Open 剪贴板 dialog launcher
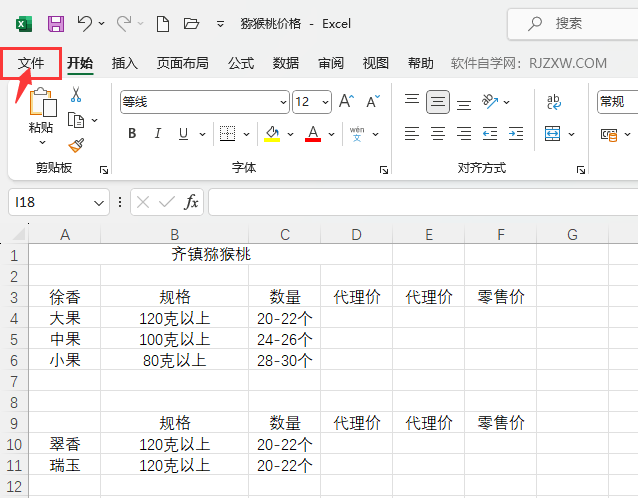The image size is (638, 498). 104,170
